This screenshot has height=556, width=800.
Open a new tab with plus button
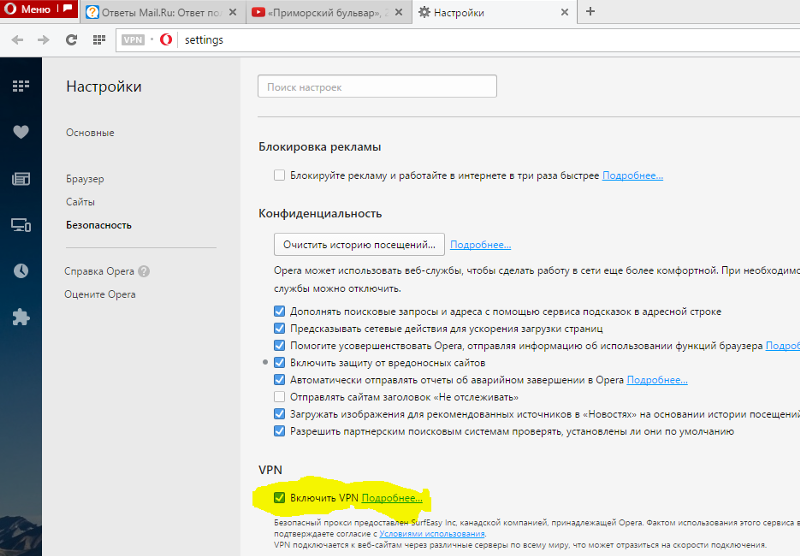click(590, 11)
